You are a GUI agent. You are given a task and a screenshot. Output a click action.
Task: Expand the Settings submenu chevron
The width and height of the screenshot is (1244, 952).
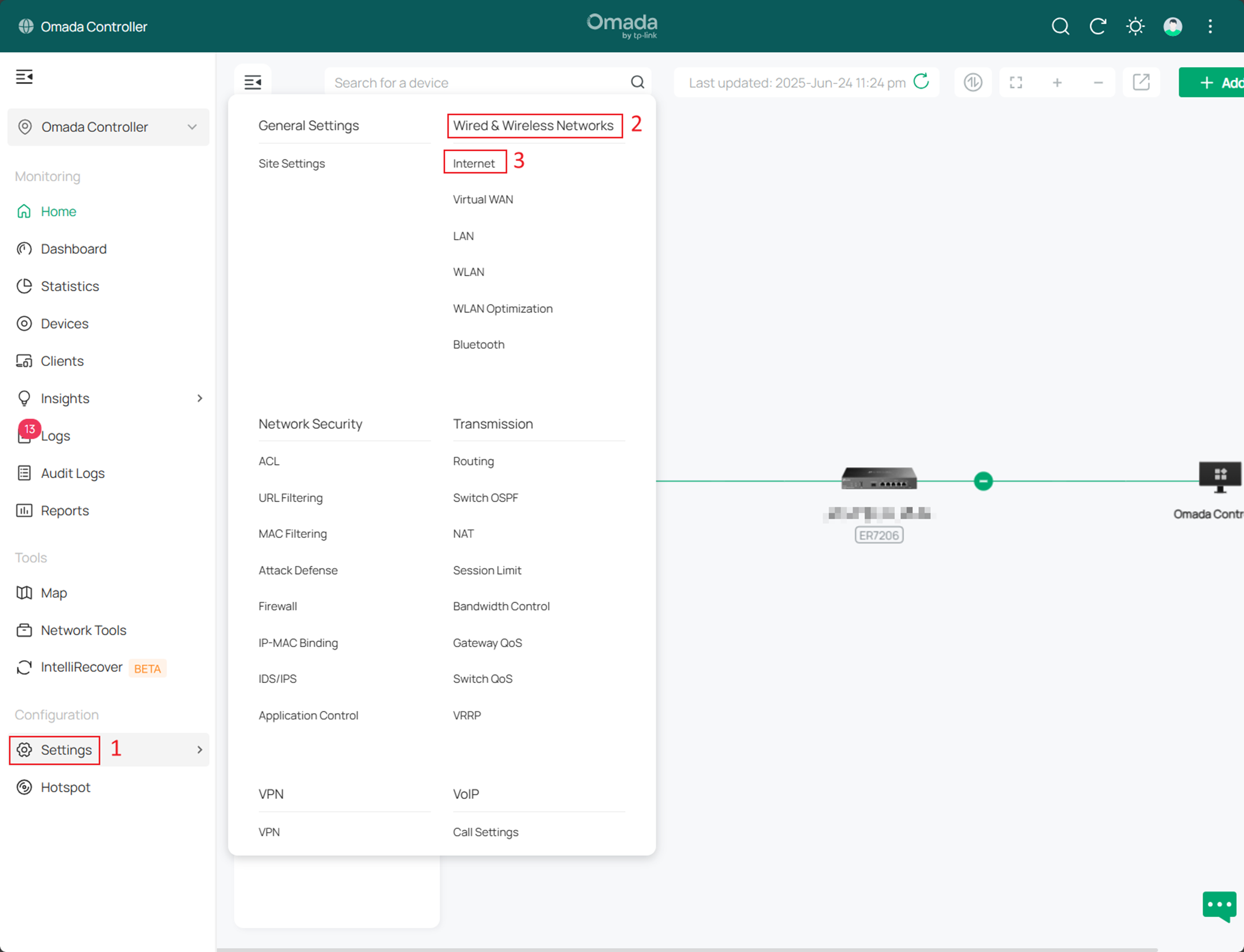point(200,750)
